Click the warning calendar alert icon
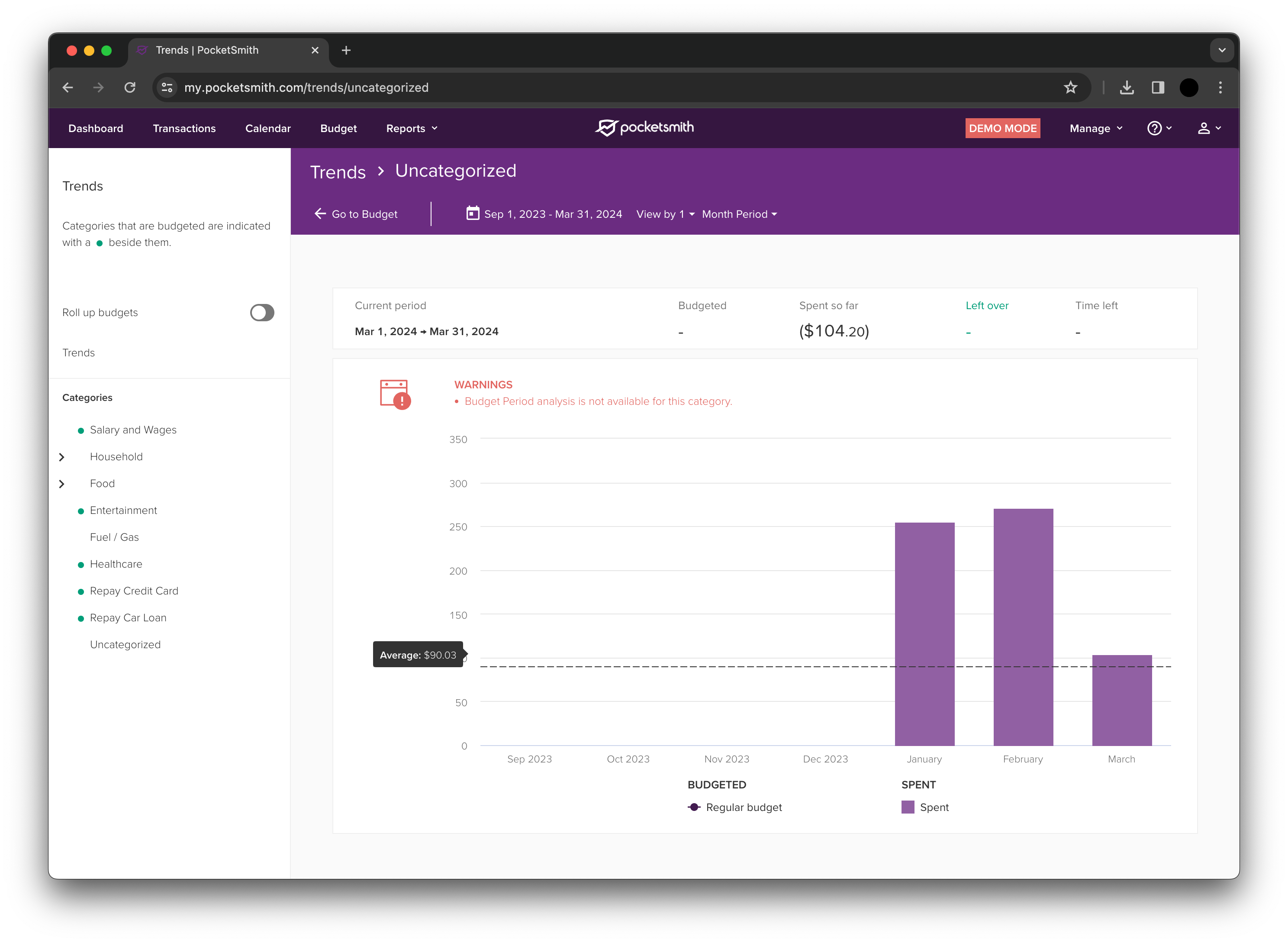This screenshot has height=943, width=1288. click(x=394, y=394)
